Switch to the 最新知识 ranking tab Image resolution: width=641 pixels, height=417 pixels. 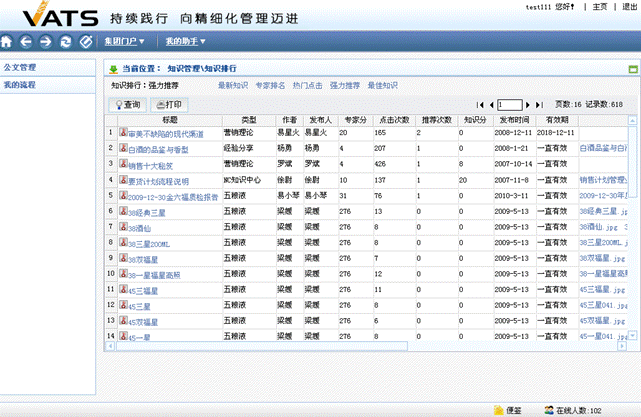click(233, 86)
